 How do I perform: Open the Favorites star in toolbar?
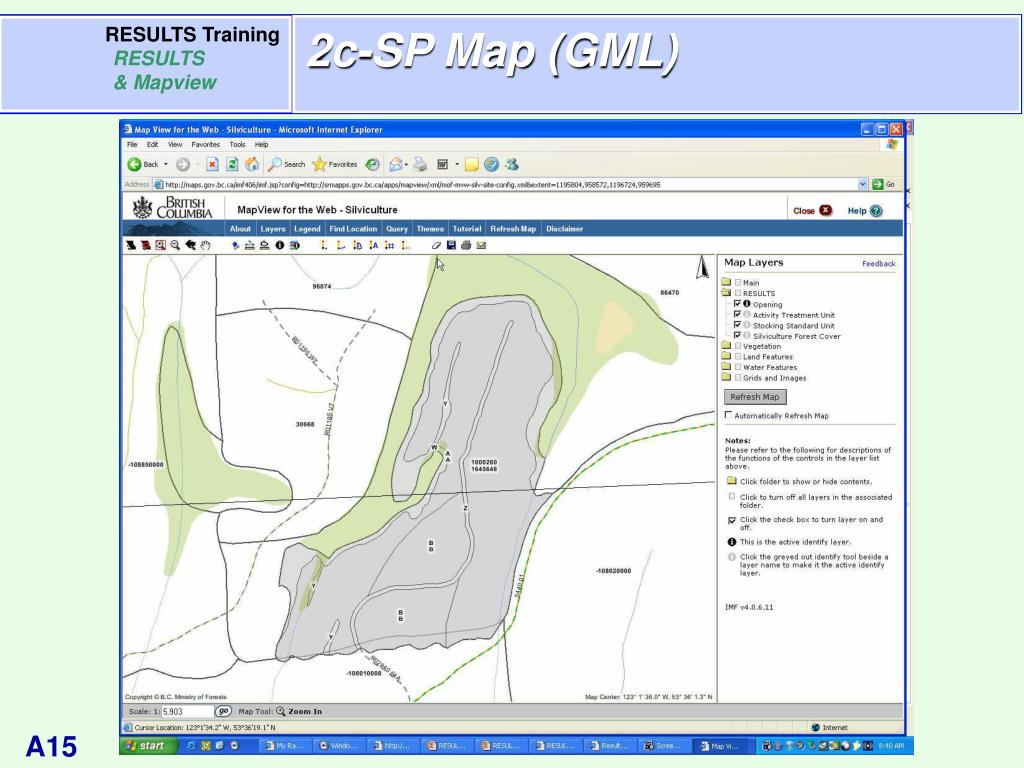335,165
